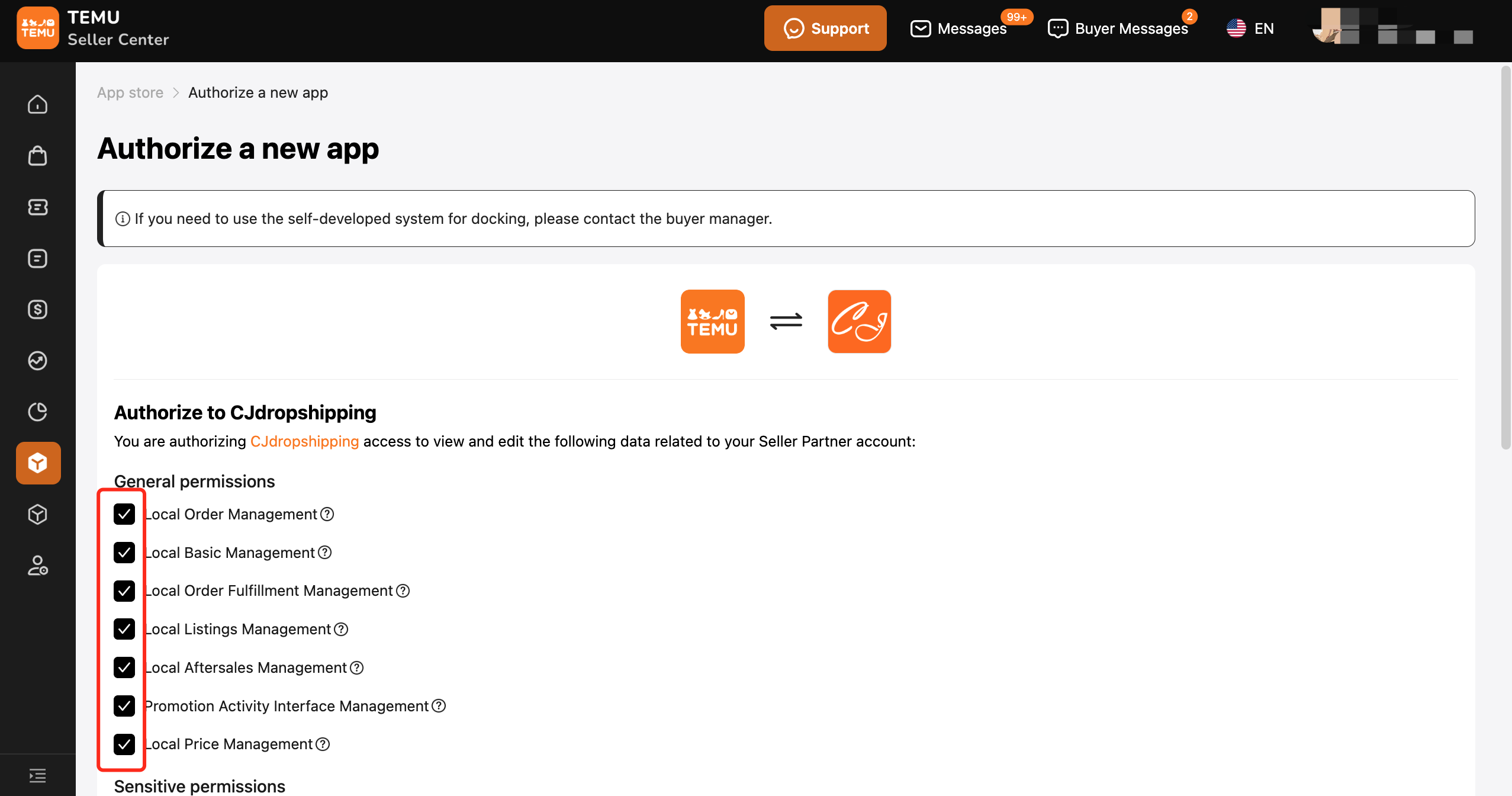Toggle Local Basic Management checkbox
Screen dimensions: 1512x796
click(124, 553)
